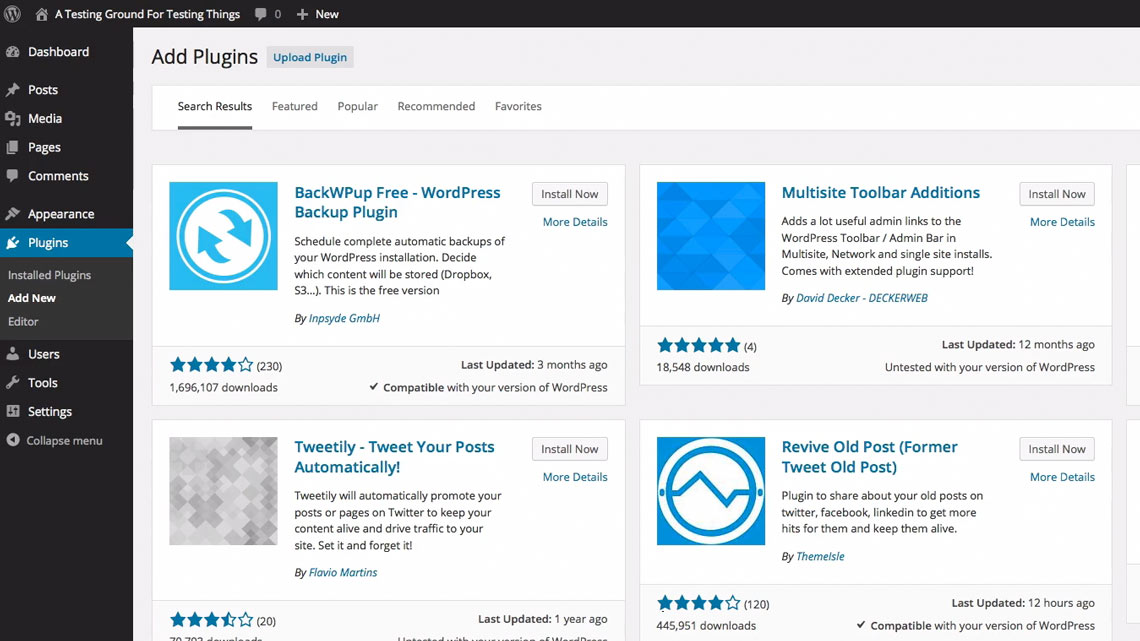Click 'Last Updated: 12 hours ago' text

pyautogui.click(x=1023, y=603)
